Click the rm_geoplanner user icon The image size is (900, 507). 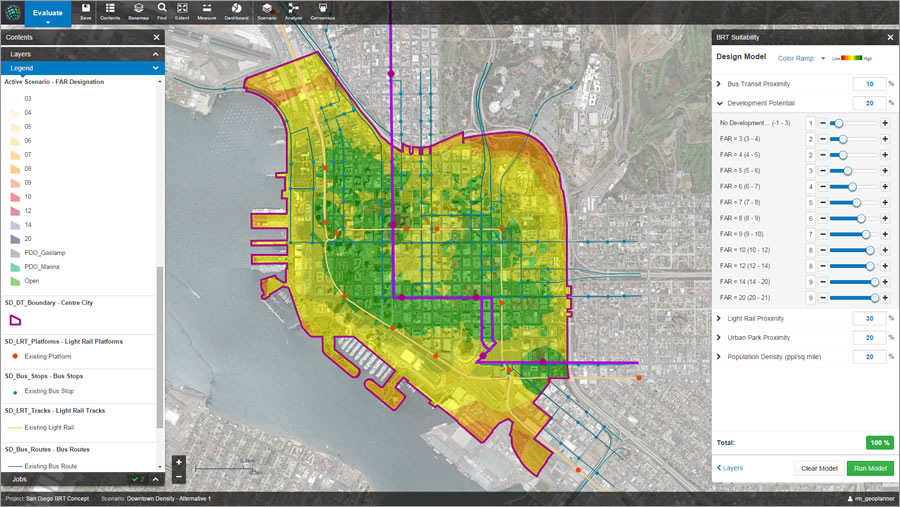851,499
